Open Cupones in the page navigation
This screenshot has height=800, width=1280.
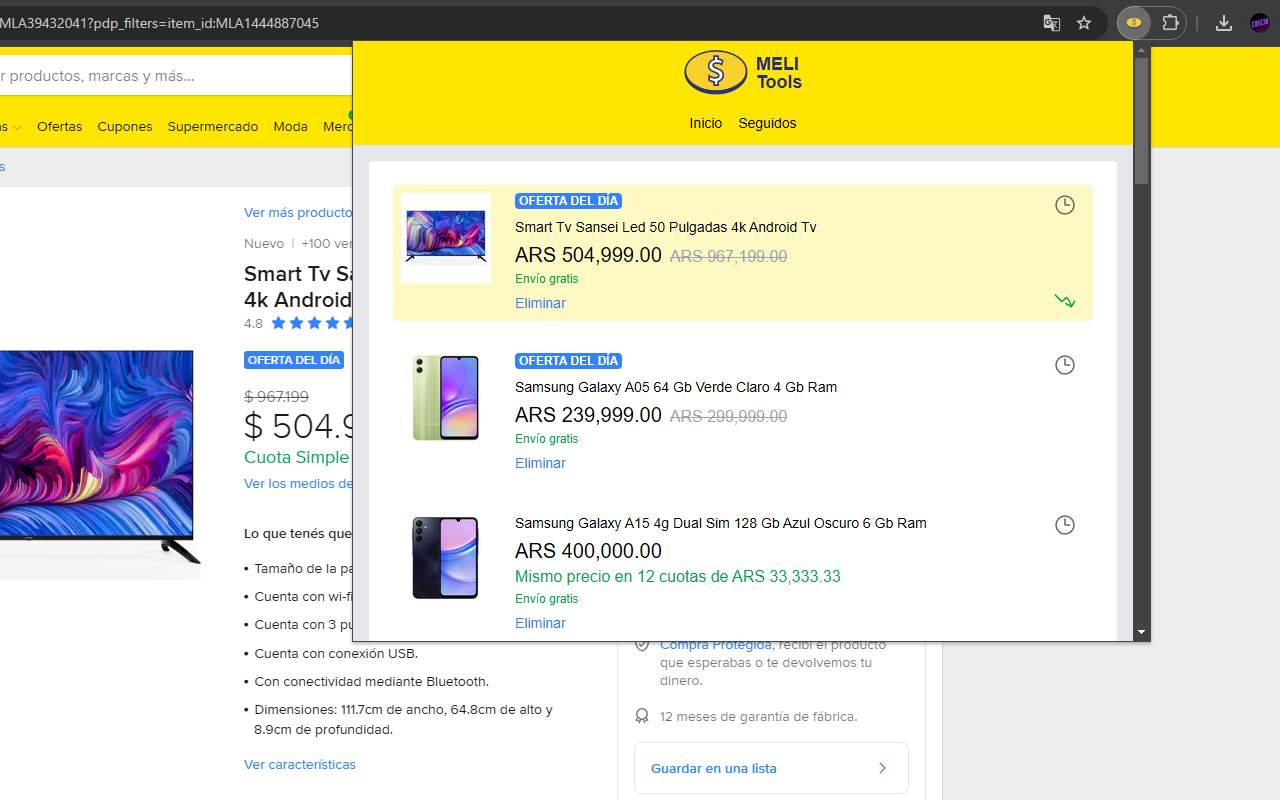pyautogui.click(x=125, y=127)
